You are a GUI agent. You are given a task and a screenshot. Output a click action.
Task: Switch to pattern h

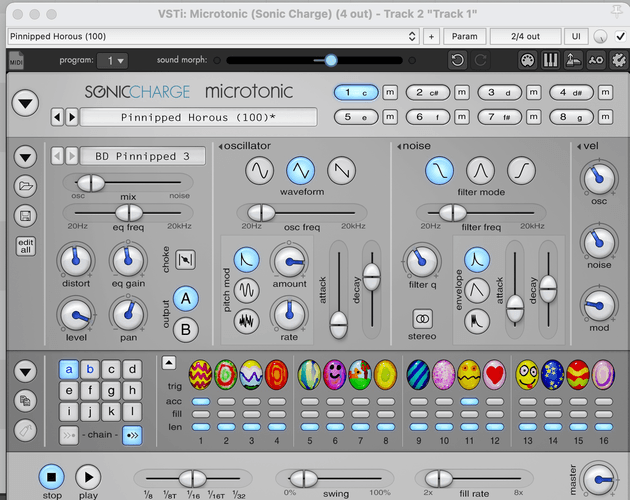point(132,390)
